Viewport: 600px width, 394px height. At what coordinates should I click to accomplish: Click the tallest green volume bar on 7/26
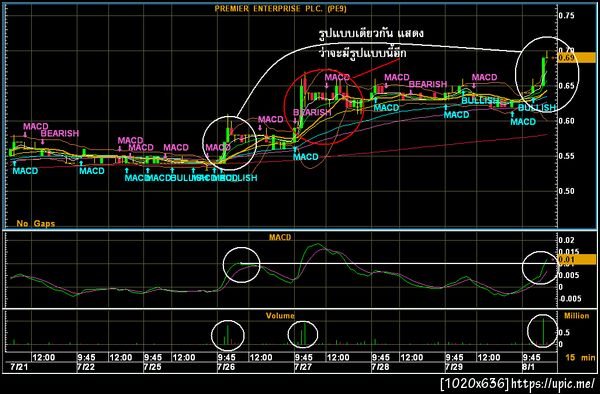(x=228, y=335)
